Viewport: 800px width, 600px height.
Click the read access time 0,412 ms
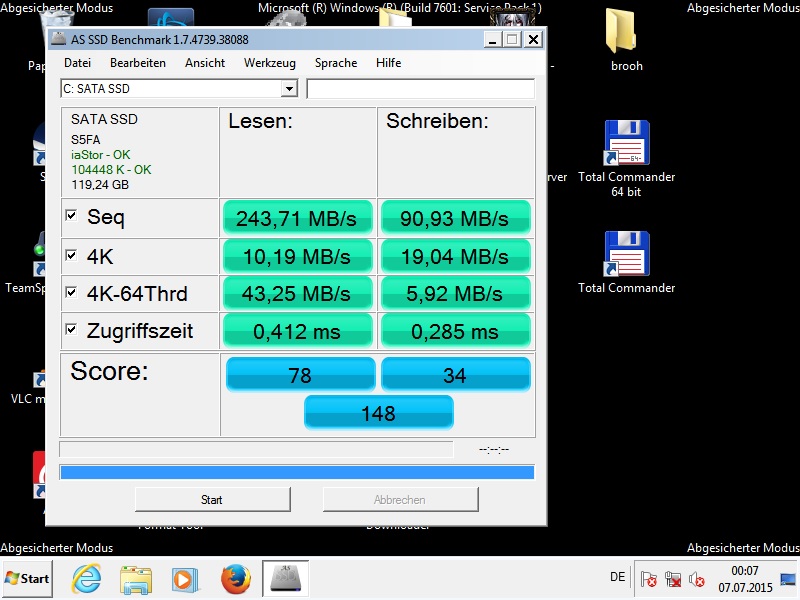point(297,331)
